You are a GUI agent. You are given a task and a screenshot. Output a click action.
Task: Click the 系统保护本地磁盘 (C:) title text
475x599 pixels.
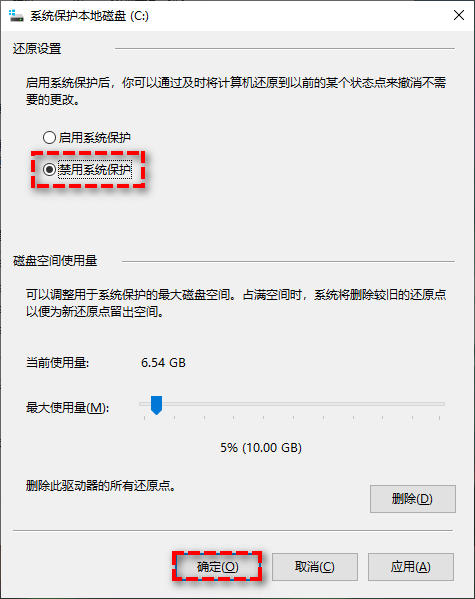point(89,16)
